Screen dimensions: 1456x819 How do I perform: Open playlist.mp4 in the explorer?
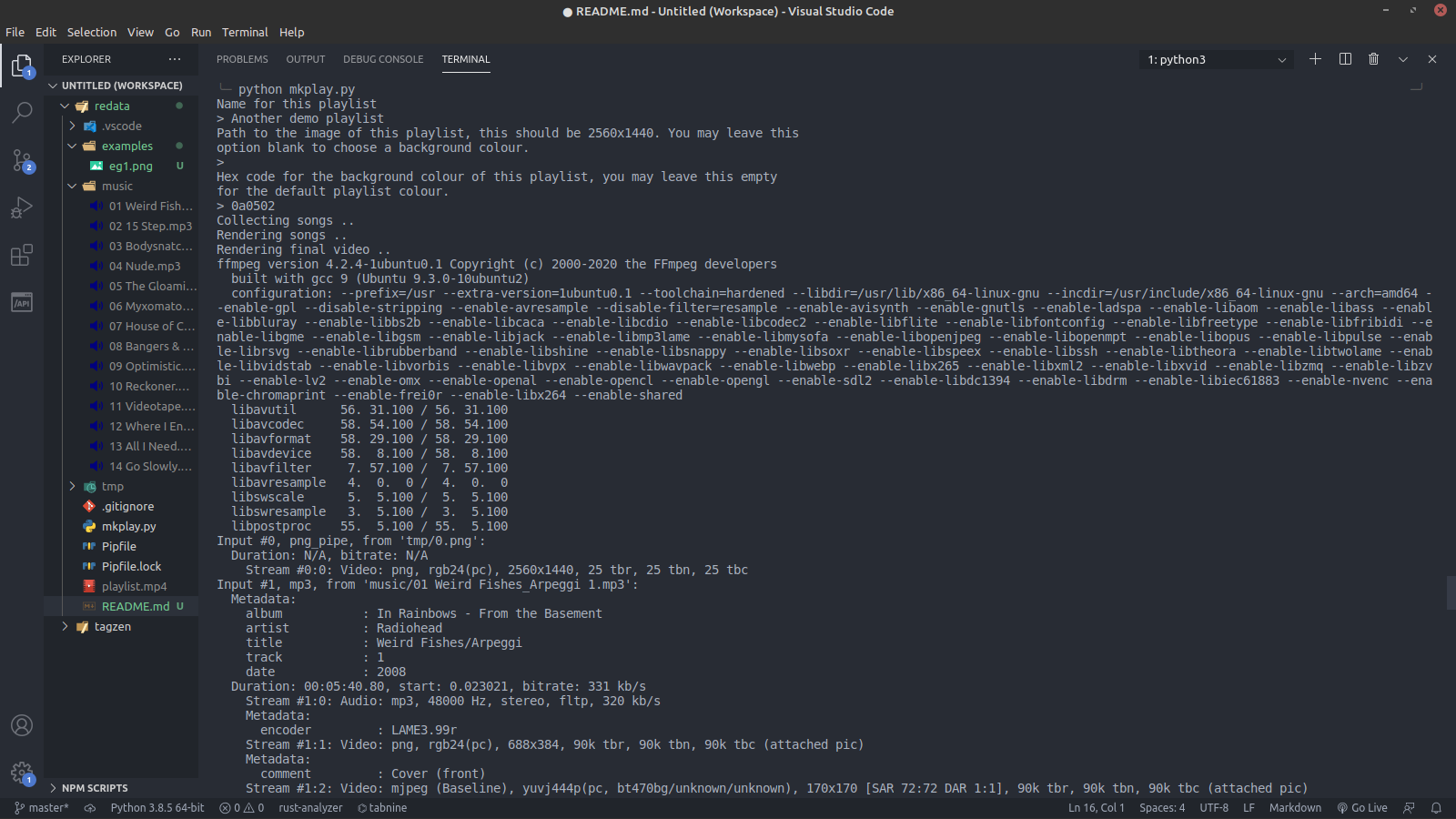point(134,586)
